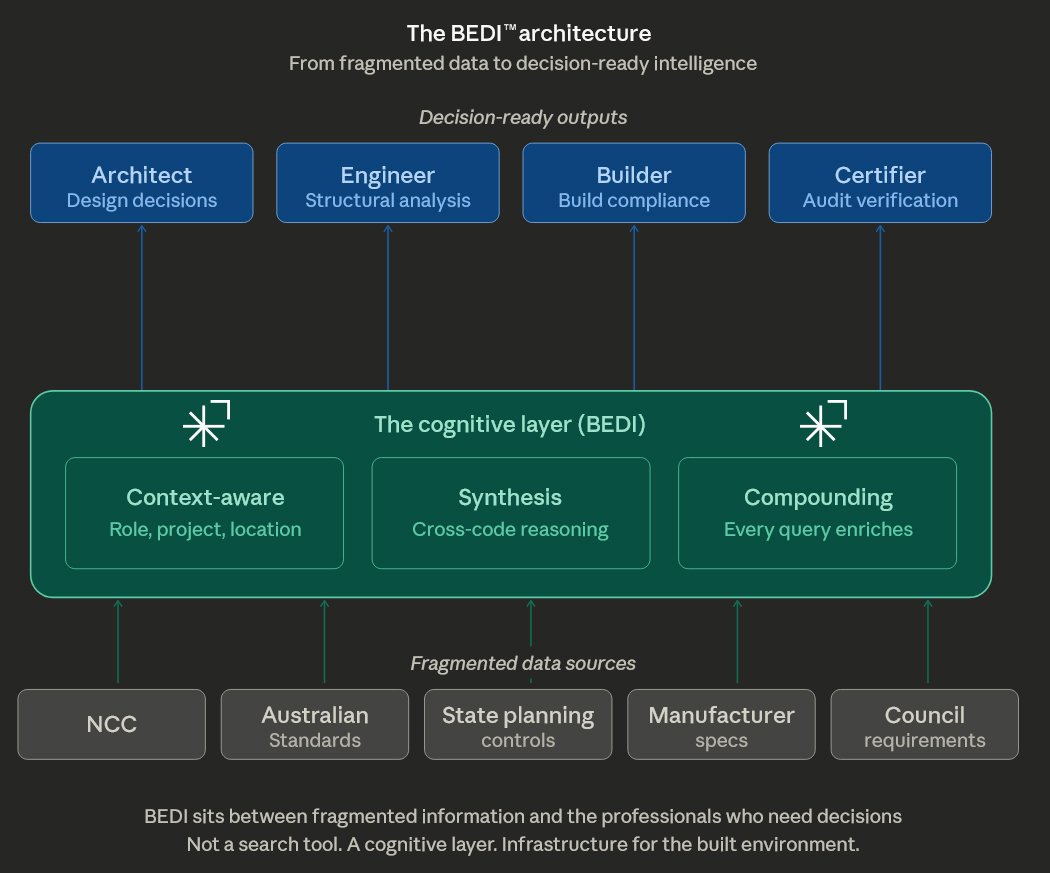
Task: Click 'From fragmented data to decision-ready intelligence' subtitle
Action: click(x=523, y=63)
